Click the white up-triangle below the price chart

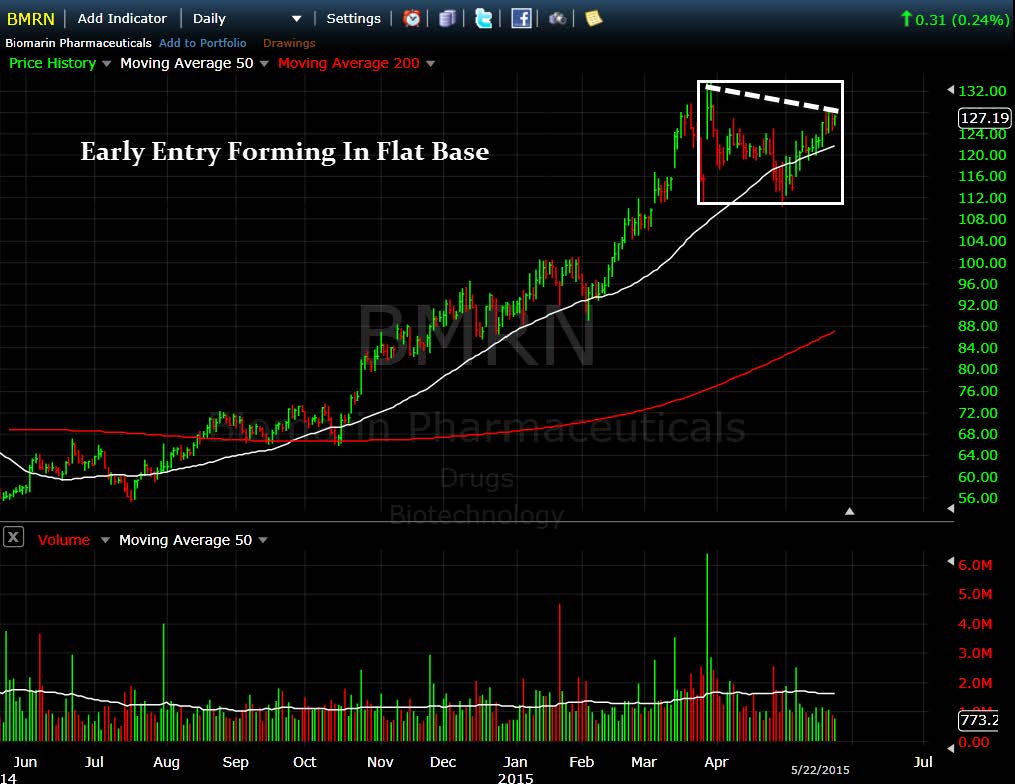[849, 511]
